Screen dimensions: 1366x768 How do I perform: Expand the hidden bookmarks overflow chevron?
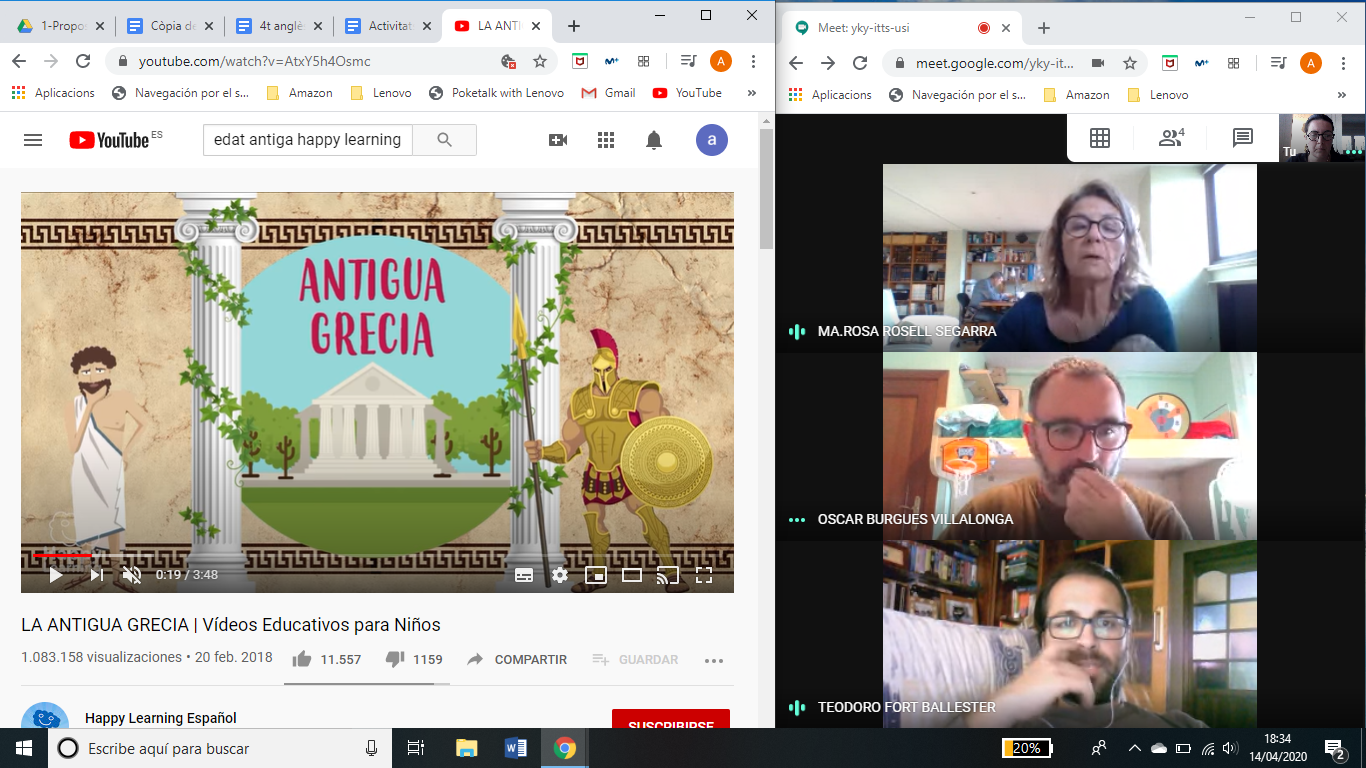coord(751,93)
